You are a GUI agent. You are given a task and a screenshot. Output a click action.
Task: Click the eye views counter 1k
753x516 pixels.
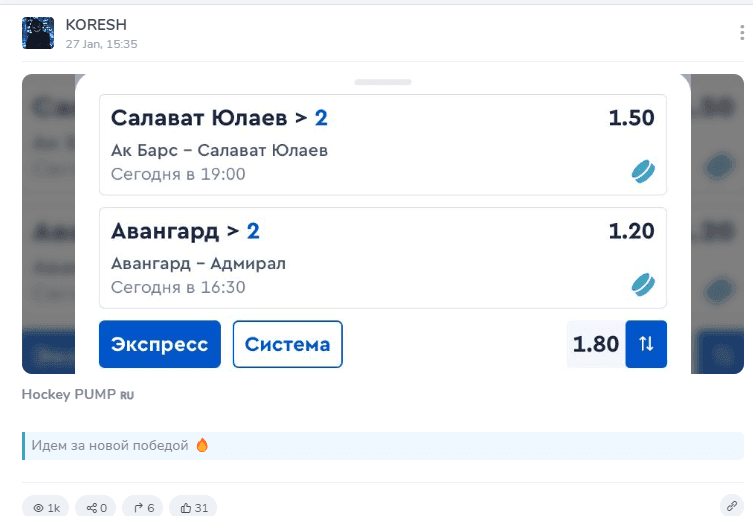pos(46,507)
